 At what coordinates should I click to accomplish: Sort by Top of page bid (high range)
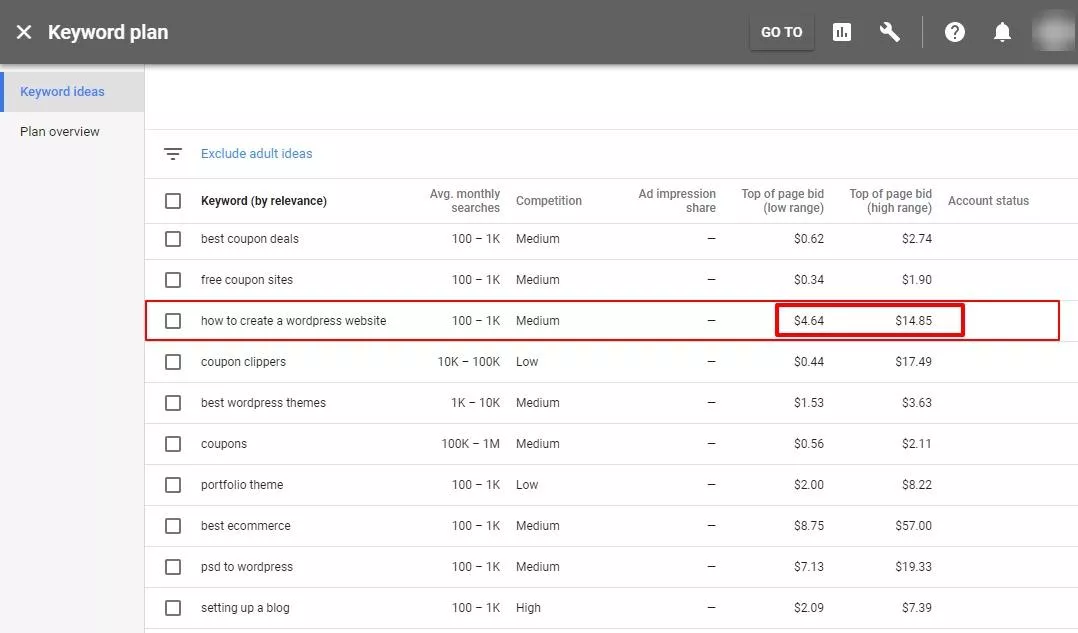tap(890, 201)
